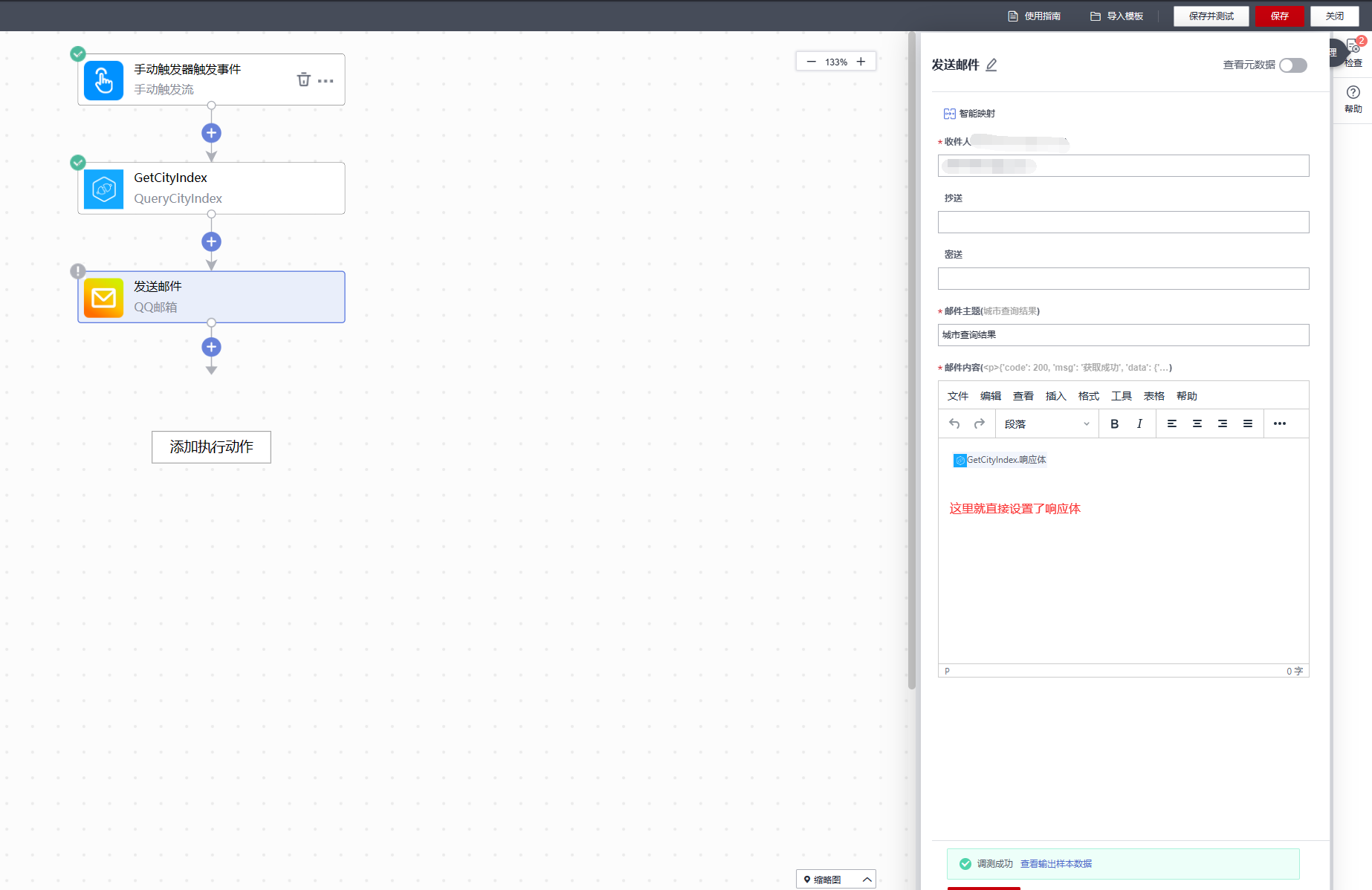This screenshot has width=1372, height=890.
Task: Align mail content to the right
Action: coord(1223,423)
